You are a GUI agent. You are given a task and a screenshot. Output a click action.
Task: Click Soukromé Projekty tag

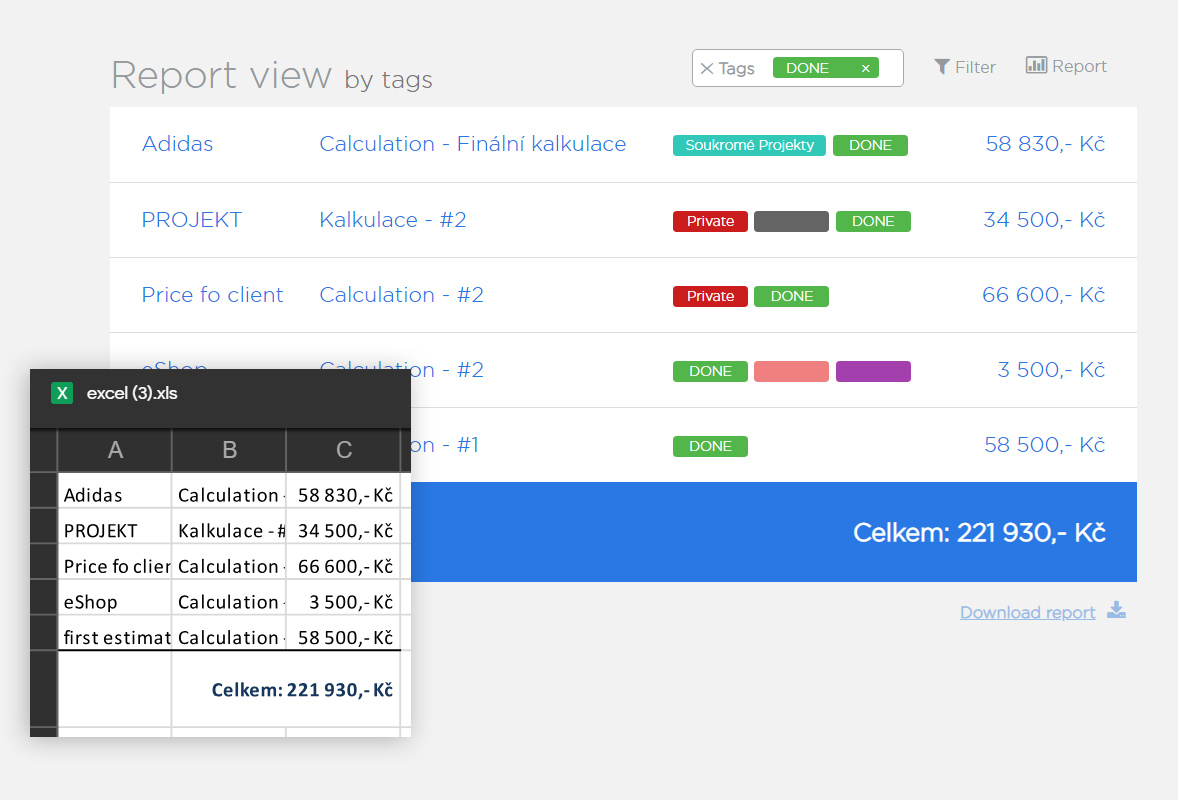[x=749, y=145]
